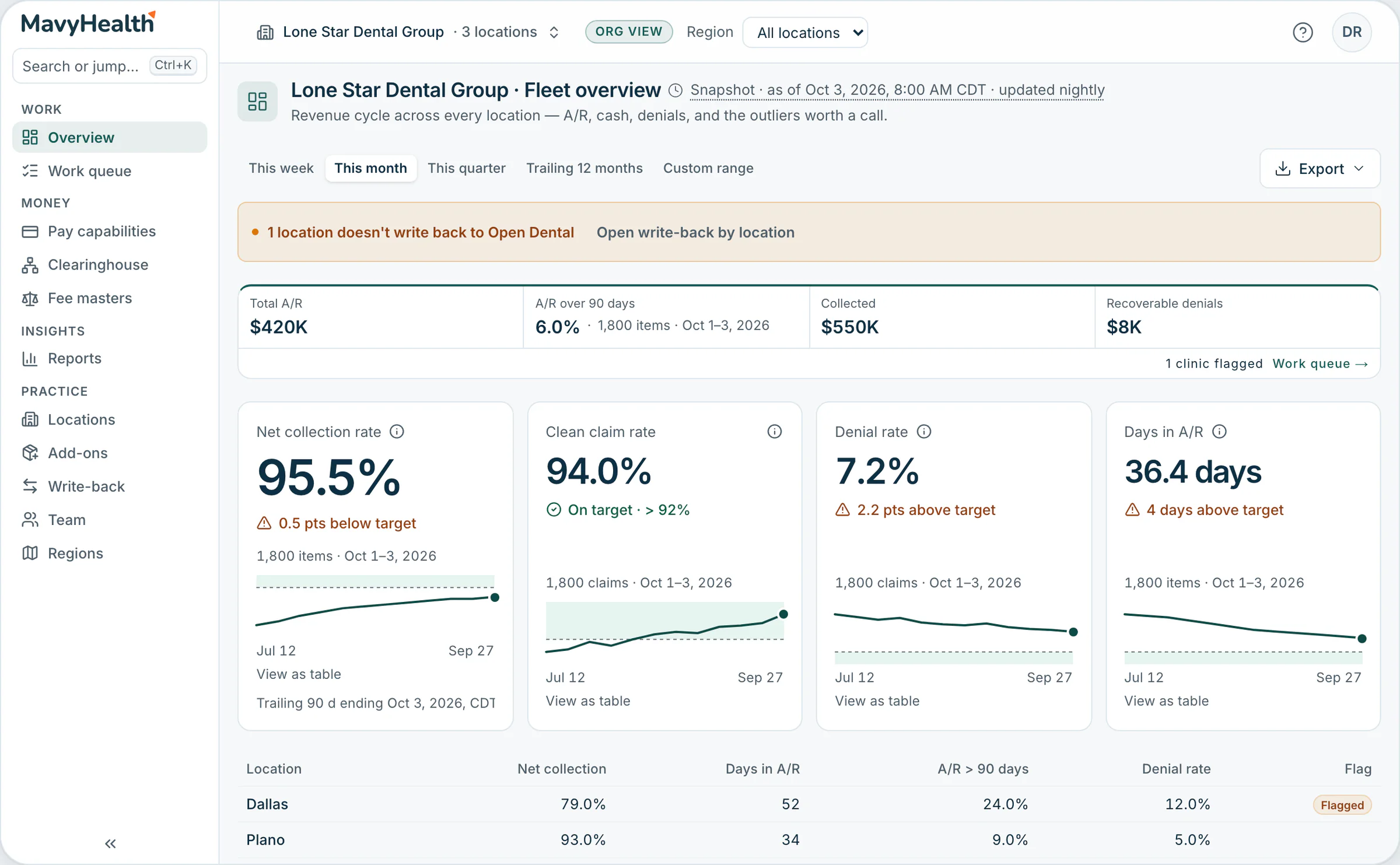Click the snapshot clock icon
Viewport: 1400px width, 865px height.
pyautogui.click(x=675, y=90)
